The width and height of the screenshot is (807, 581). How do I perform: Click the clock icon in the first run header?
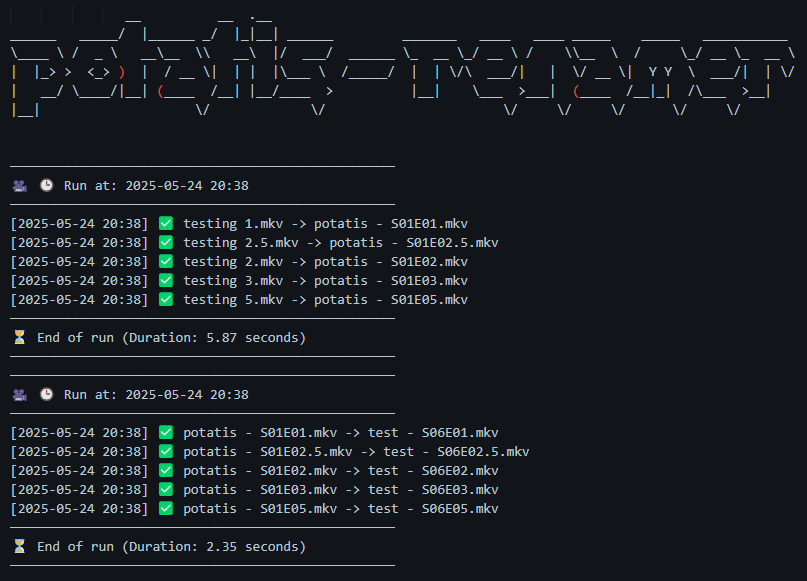(x=46, y=185)
